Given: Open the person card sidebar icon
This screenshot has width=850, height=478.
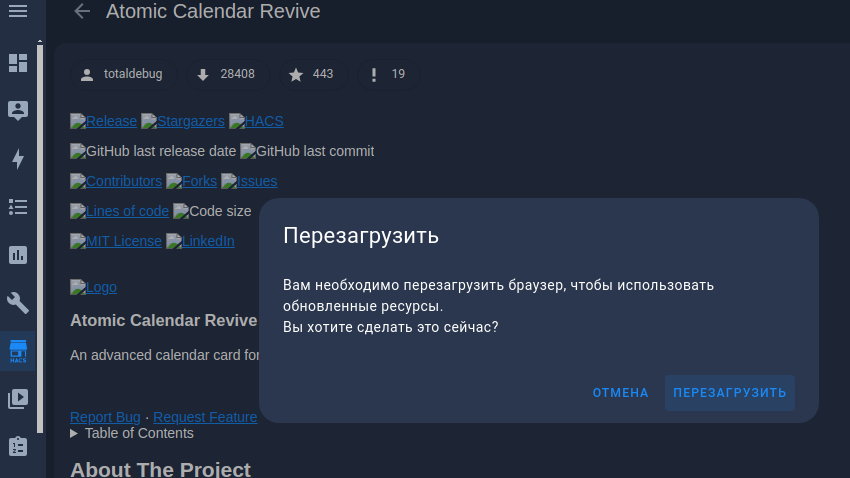Looking at the screenshot, I should click(x=18, y=111).
